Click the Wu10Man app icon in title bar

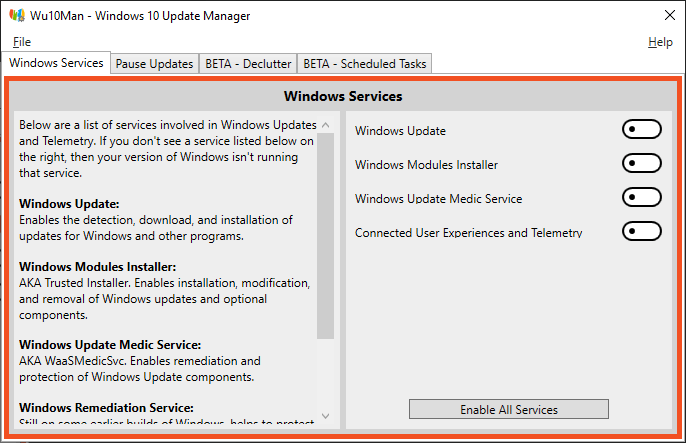(x=17, y=15)
